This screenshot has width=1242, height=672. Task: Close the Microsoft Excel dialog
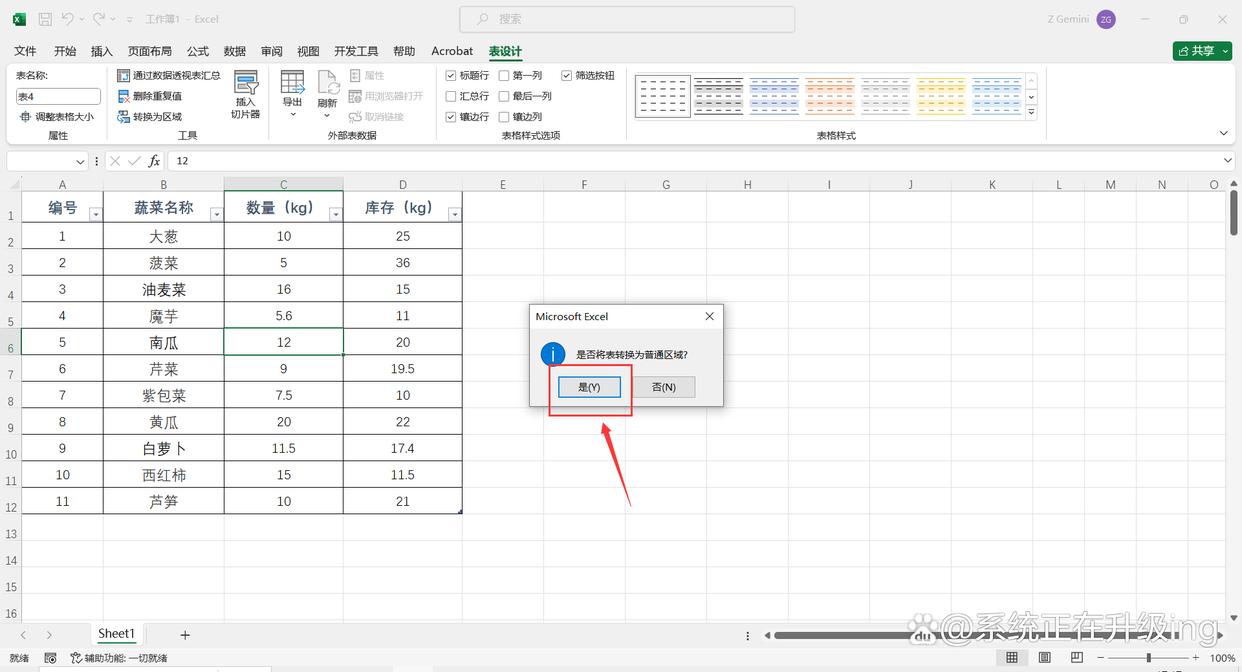(709, 316)
